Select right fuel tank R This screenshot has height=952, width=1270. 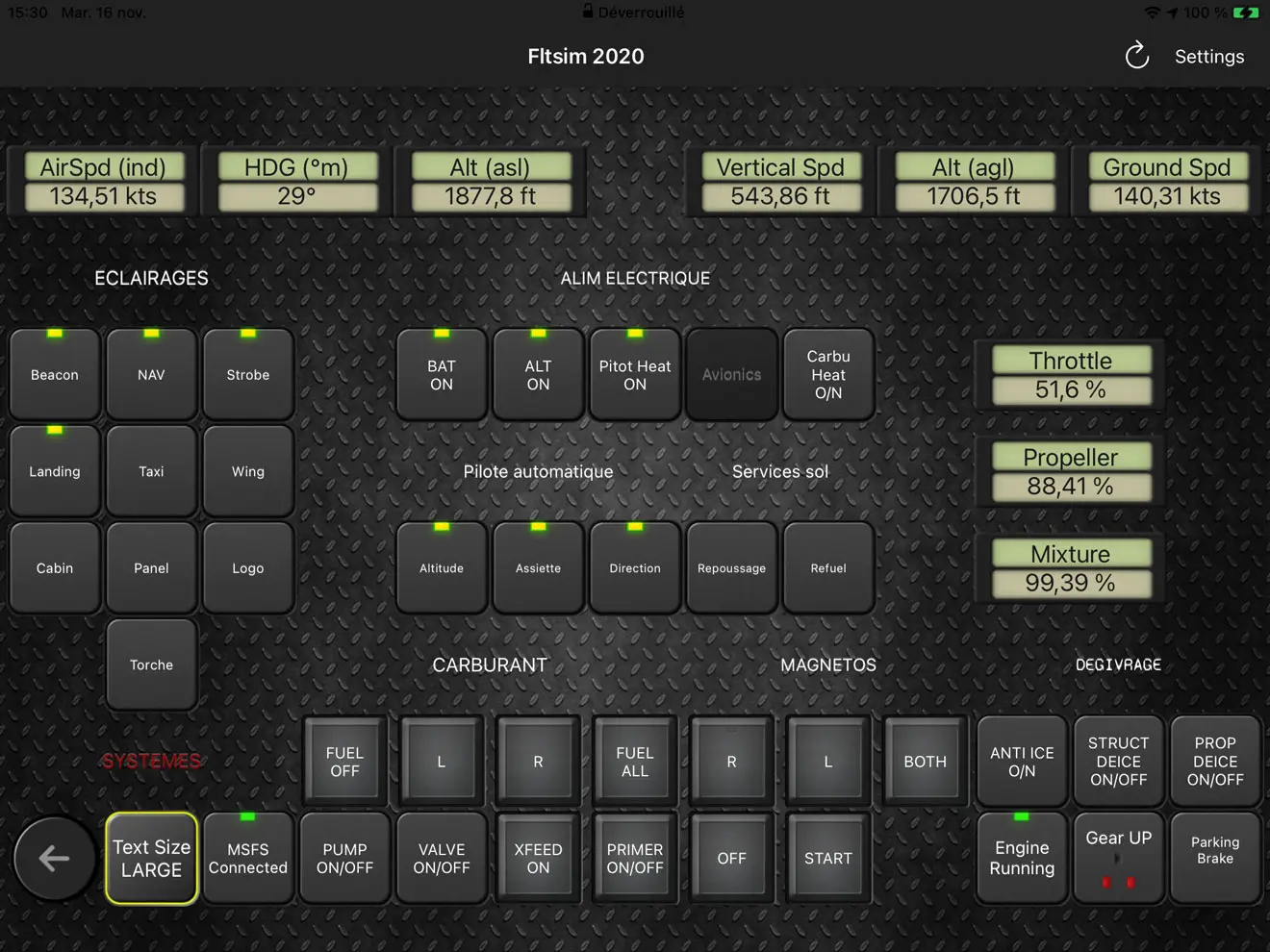click(x=538, y=762)
